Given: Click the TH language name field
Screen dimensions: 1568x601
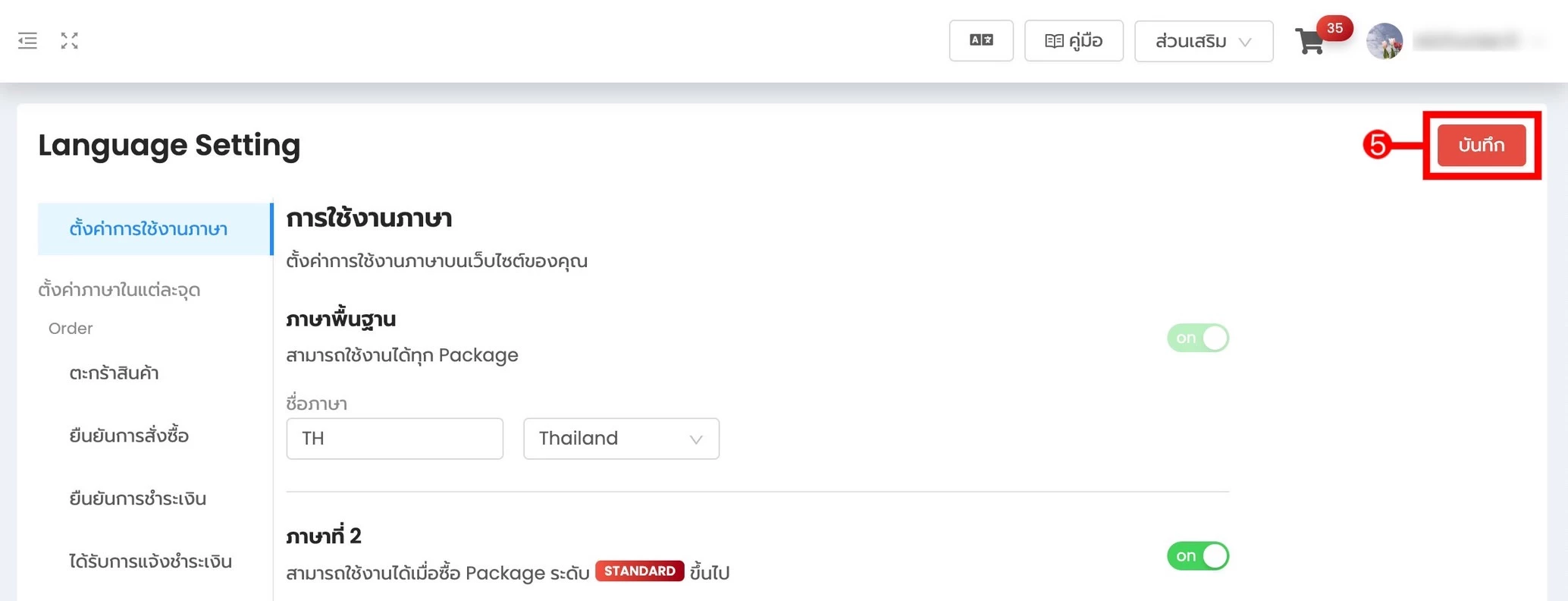Looking at the screenshot, I should (394, 439).
